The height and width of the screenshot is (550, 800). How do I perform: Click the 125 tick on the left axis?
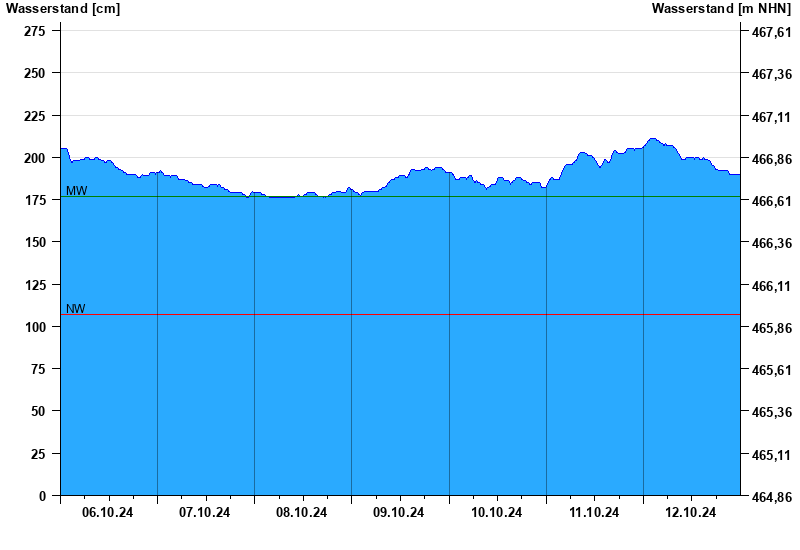[35, 285]
